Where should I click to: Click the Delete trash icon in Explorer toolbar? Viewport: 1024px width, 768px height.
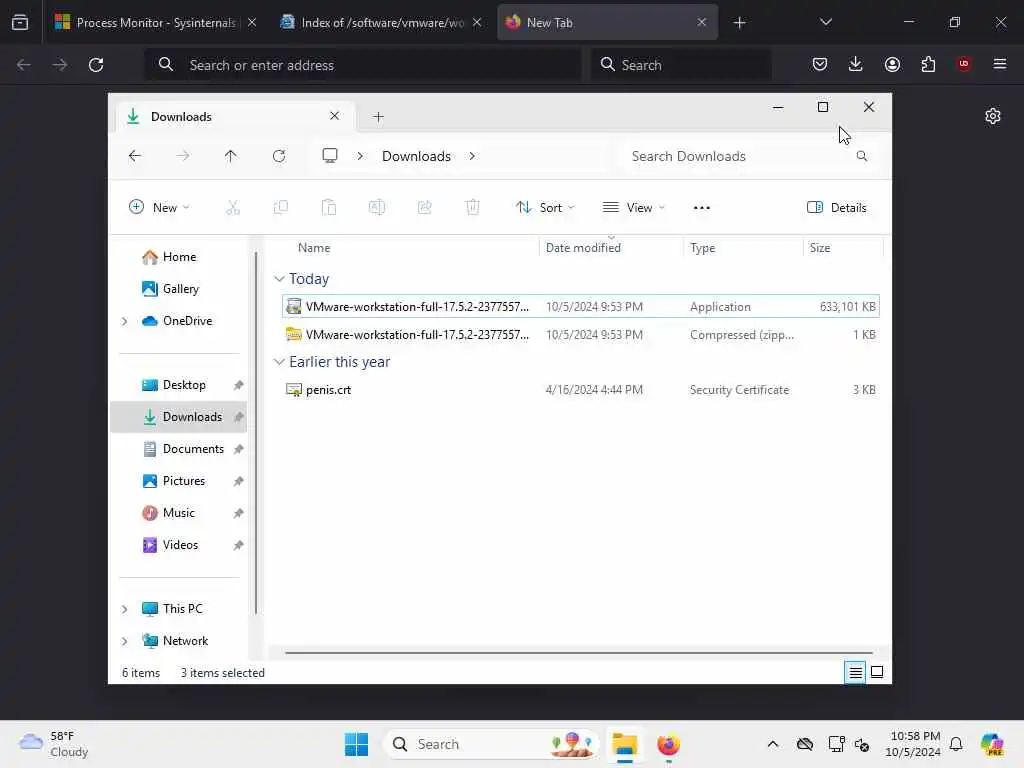(473, 208)
